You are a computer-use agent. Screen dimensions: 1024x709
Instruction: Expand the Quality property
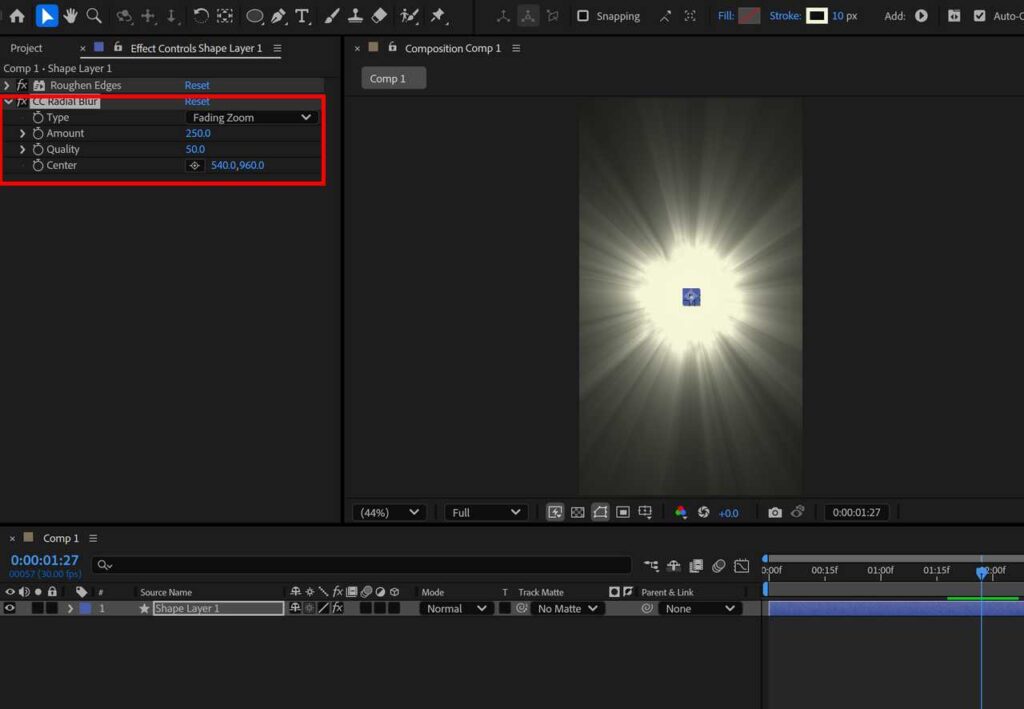(22, 149)
